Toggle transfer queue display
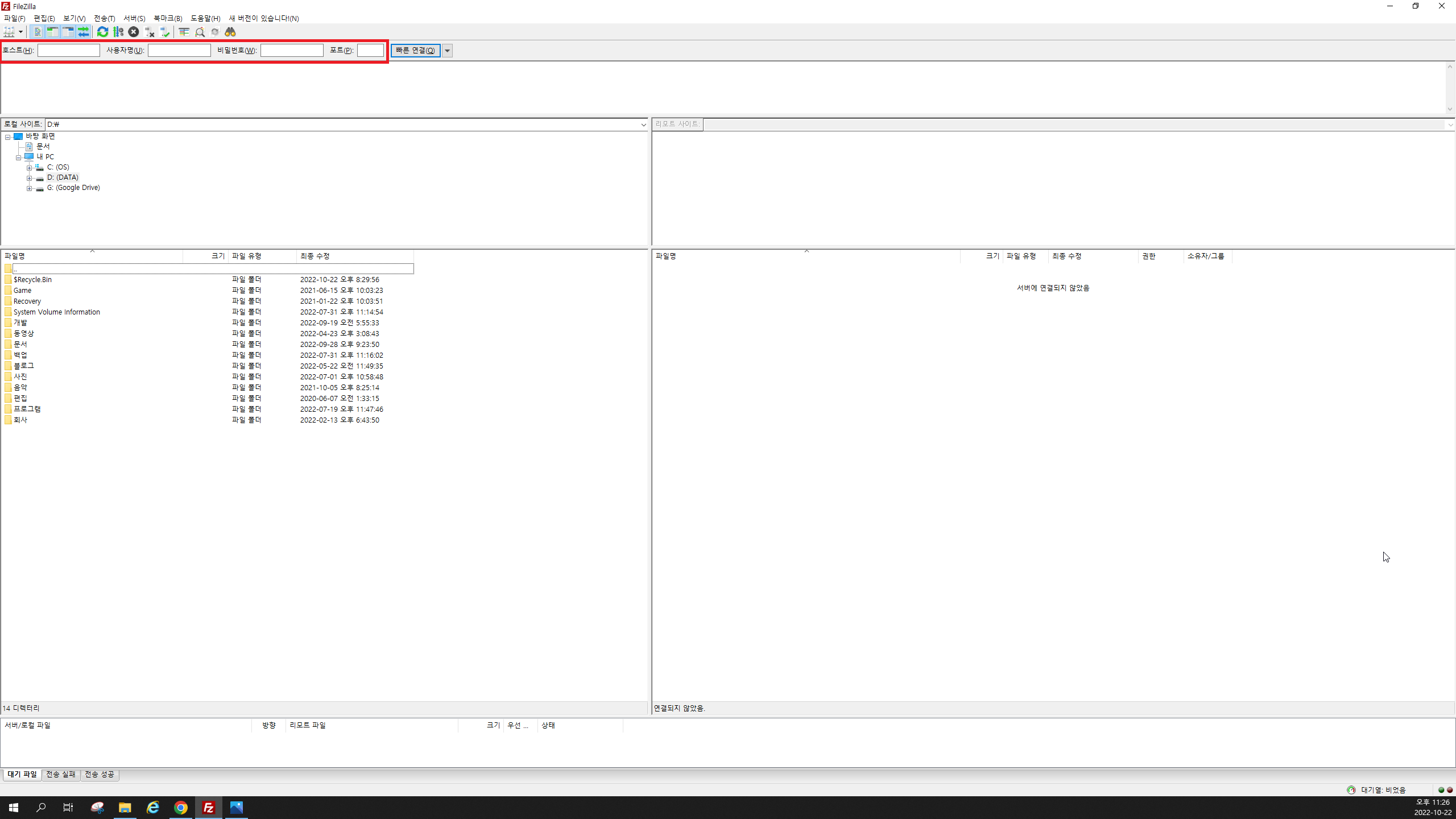 tap(84, 32)
